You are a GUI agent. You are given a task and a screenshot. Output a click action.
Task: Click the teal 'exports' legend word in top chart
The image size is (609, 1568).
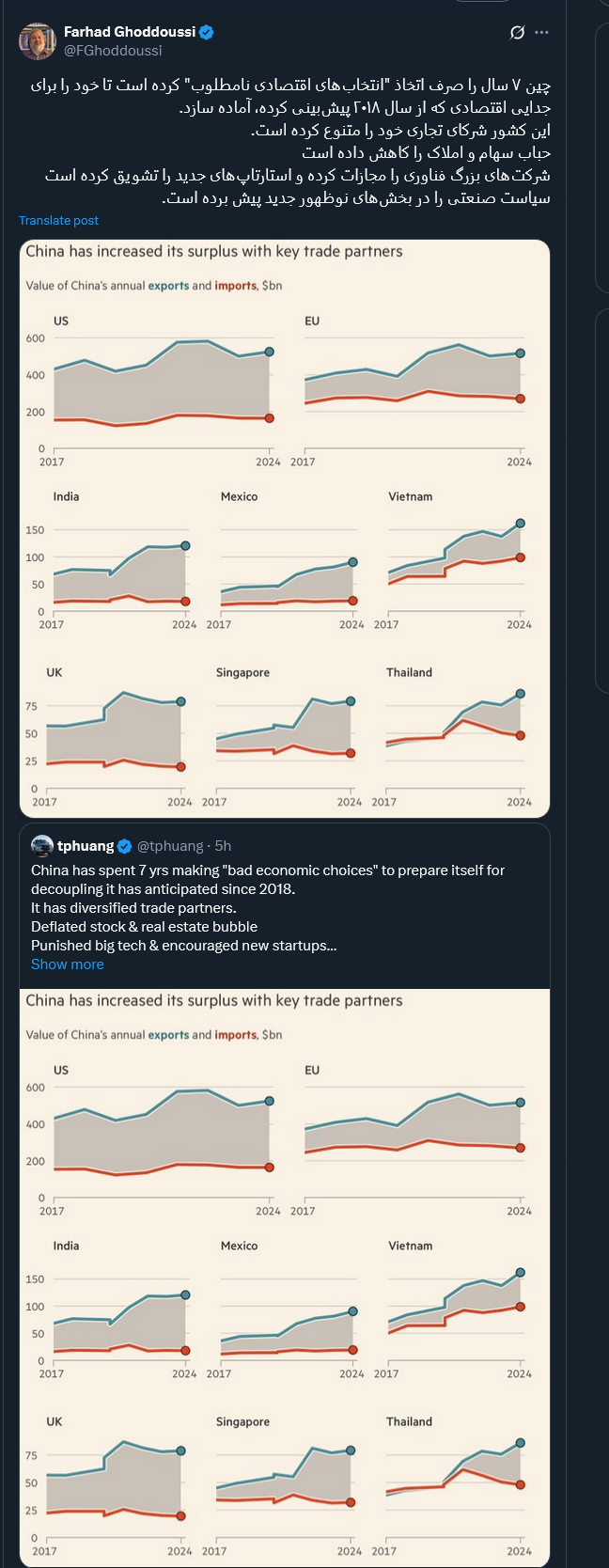[168, 286]
